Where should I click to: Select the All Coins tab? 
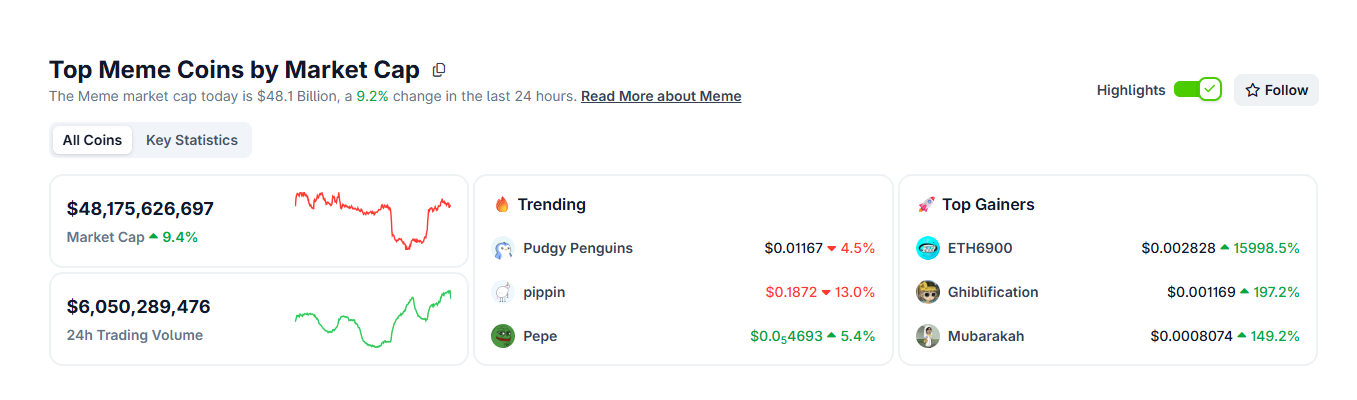pos(92,140)
